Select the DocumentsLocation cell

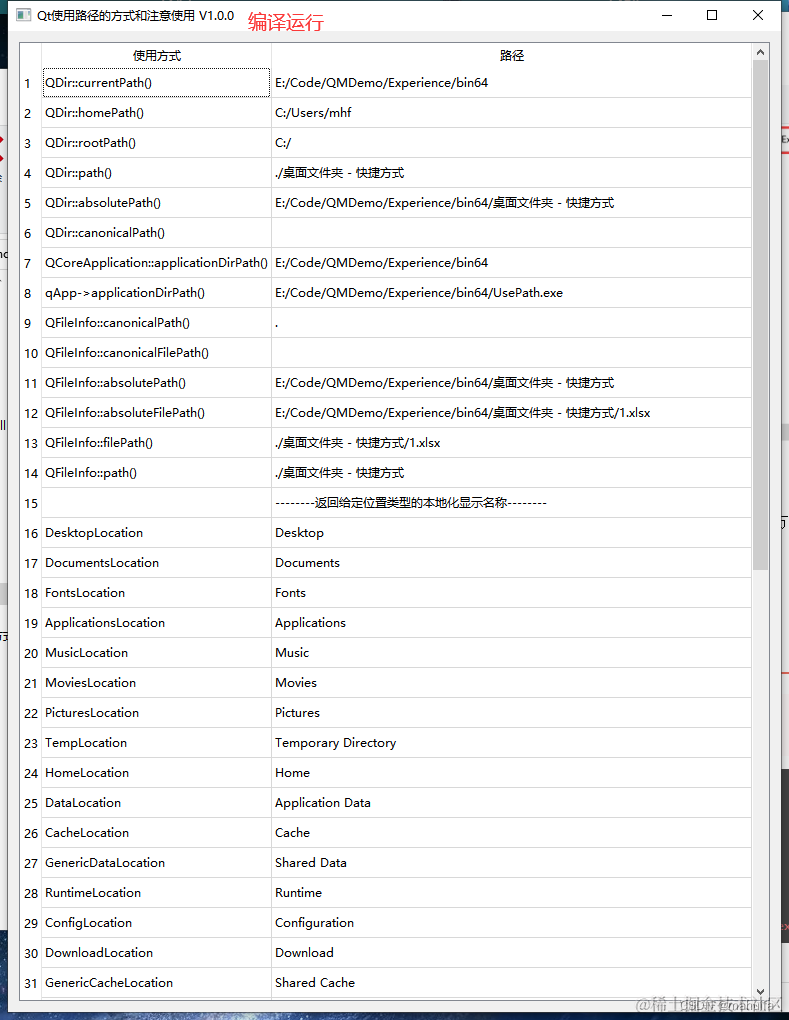(157, 562)
